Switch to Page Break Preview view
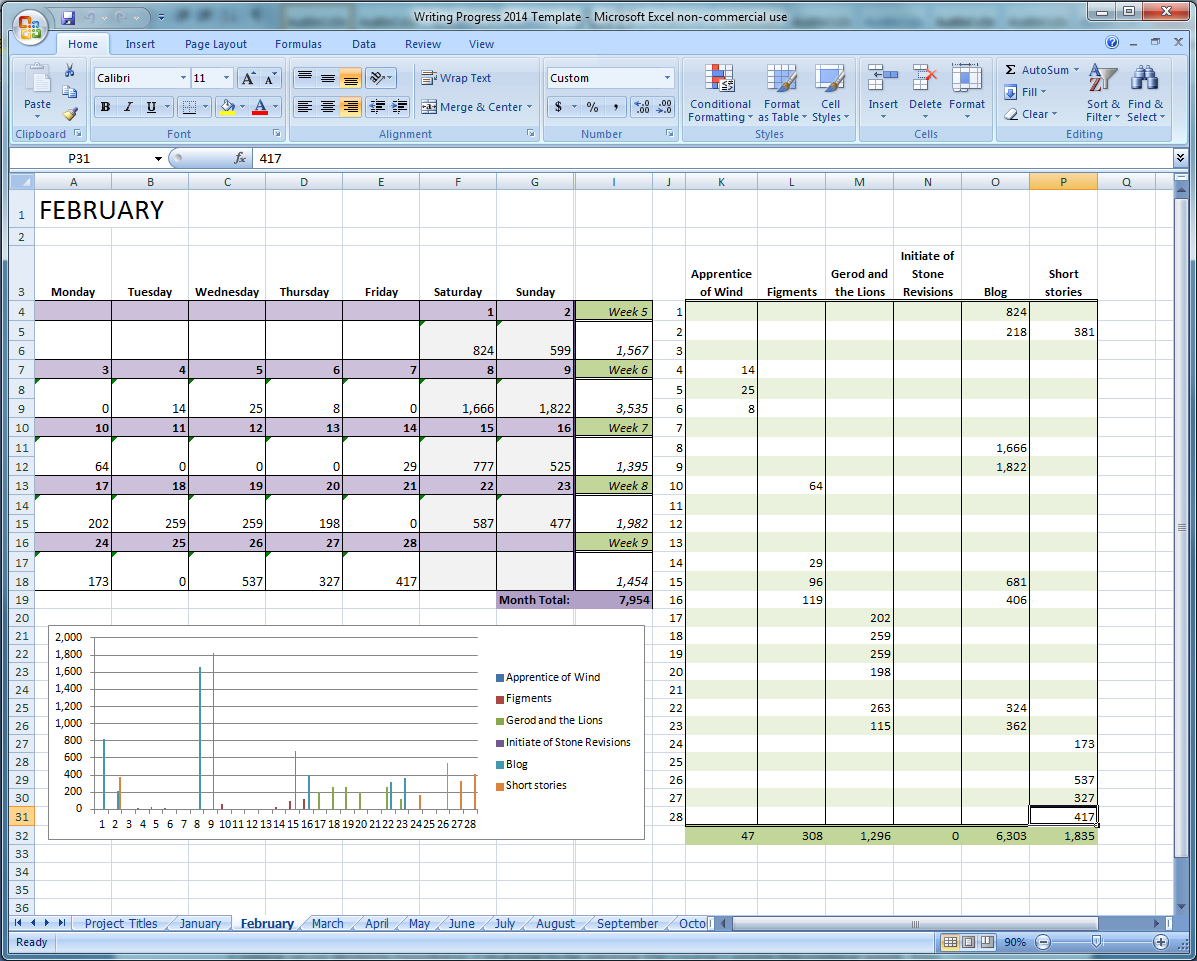The height and width of the screenshot is (961, 1197). pyautogui.click(x=988, y=942)
